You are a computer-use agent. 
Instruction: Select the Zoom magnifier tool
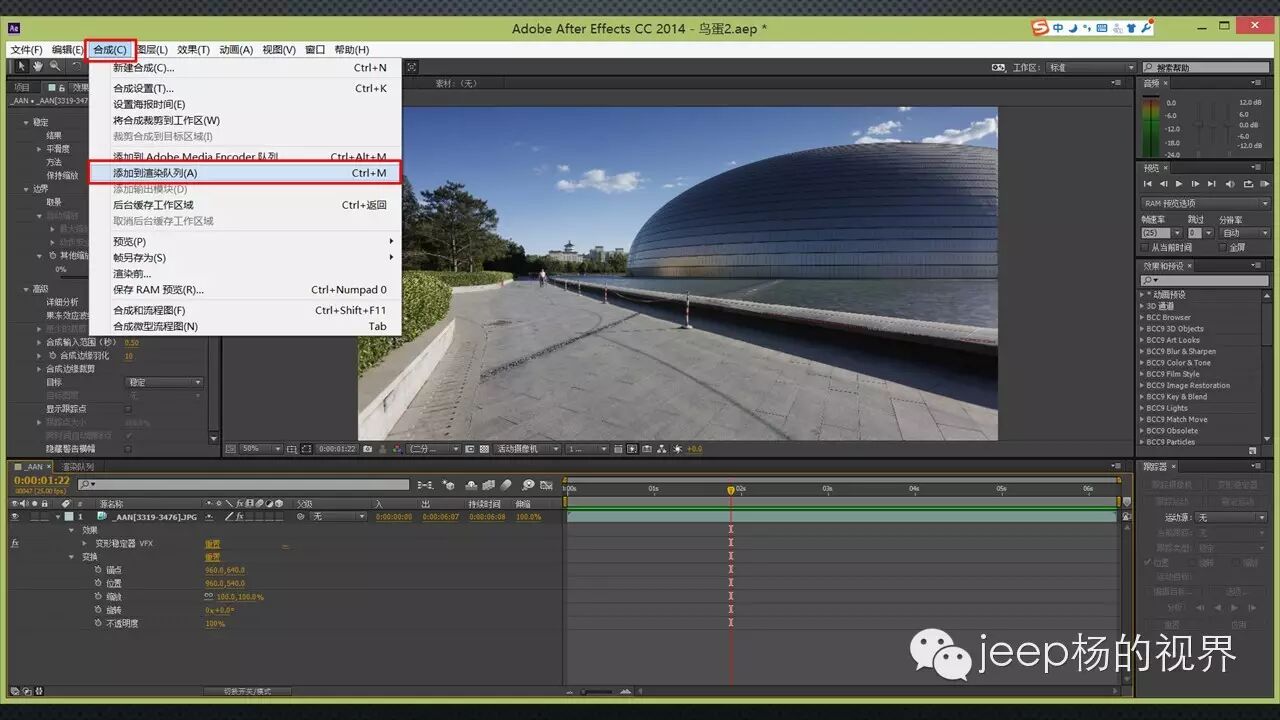(x=55, y=67)
